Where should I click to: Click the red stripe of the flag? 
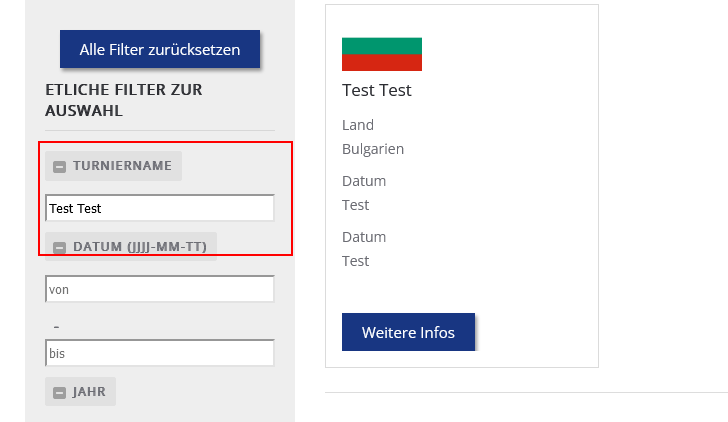382,62
